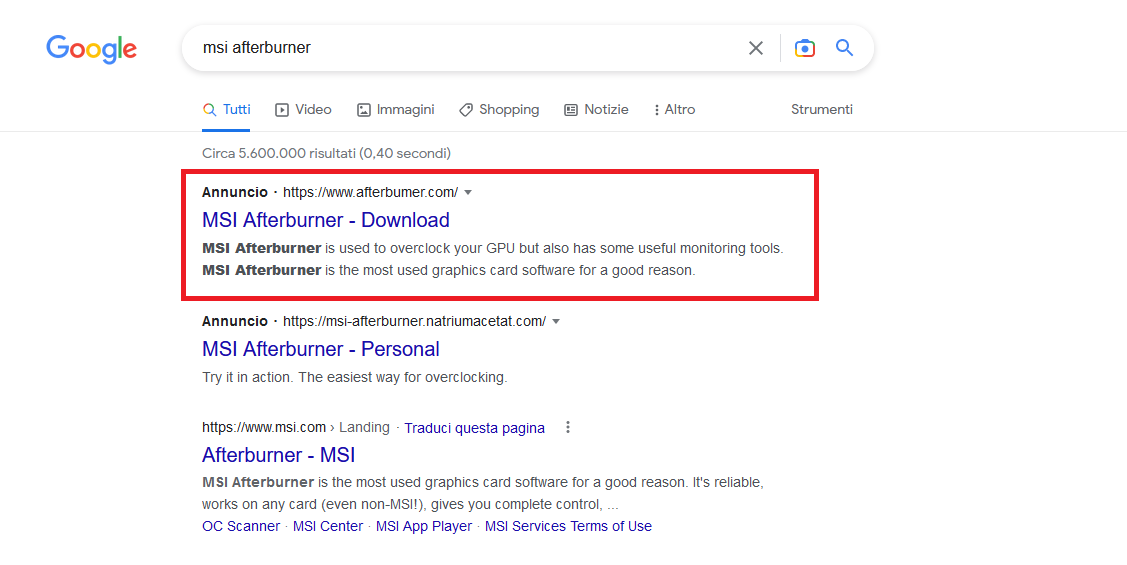
Task: Expand dropdown arrow next to natriumacetat.com URL
Action: (556, 321)
